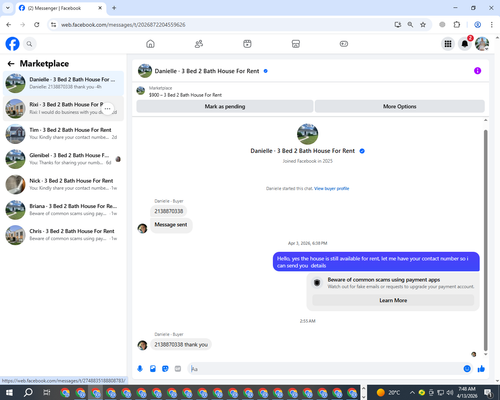Click the message bubble 2138870338 thank you
The width and height of the screenshot is (500, 400).
tap(181, 344)
